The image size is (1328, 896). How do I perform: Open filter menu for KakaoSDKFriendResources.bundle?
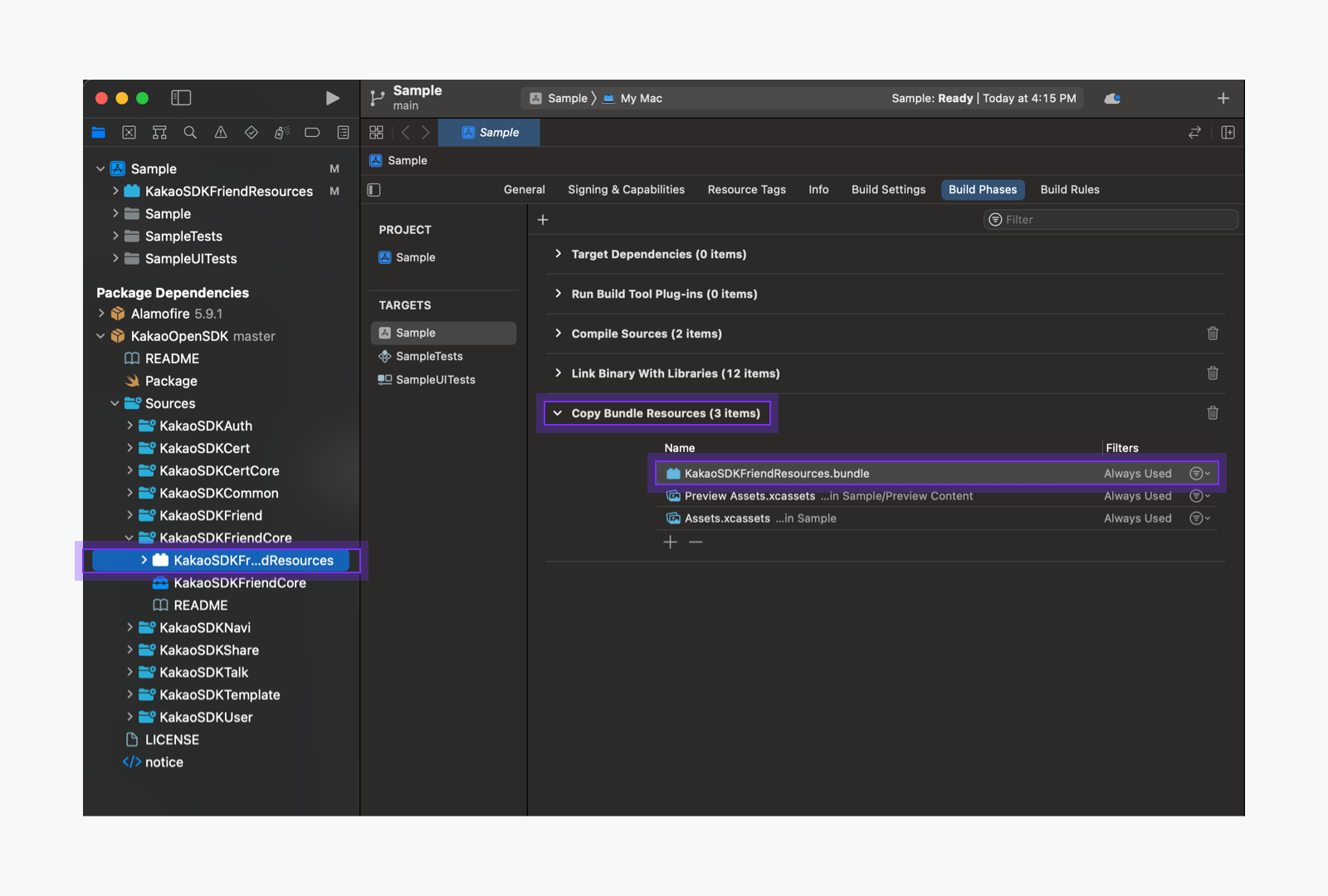[1200, 474]
